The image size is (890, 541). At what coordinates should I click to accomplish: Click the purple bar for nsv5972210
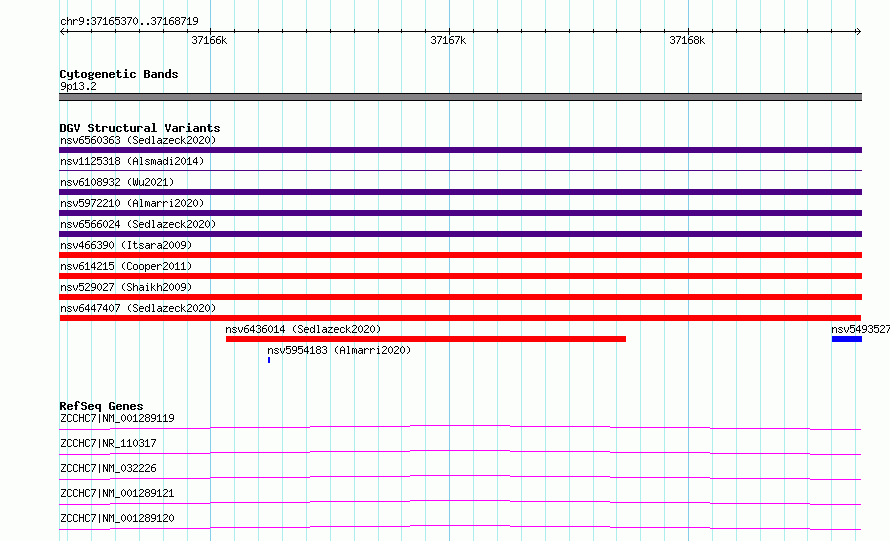460,213
